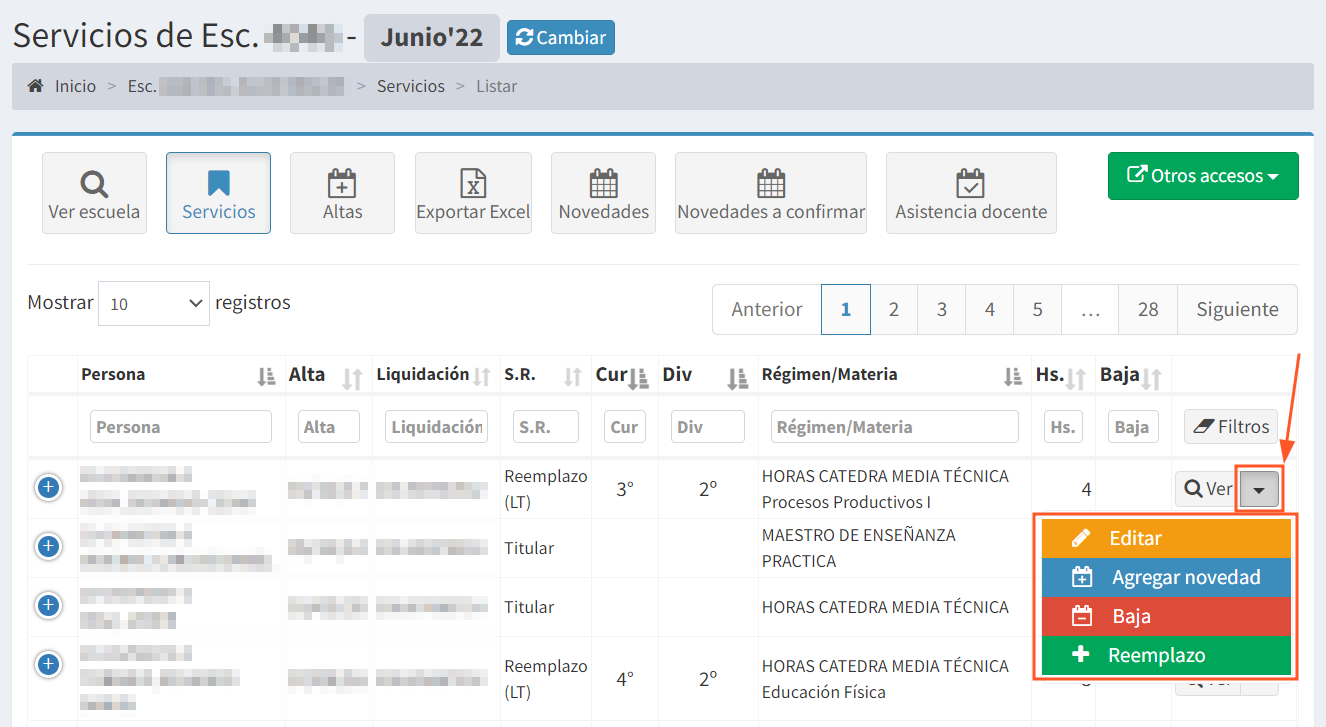
Task: Open Ver escuela magnifier button
Action: coord(94,193)
